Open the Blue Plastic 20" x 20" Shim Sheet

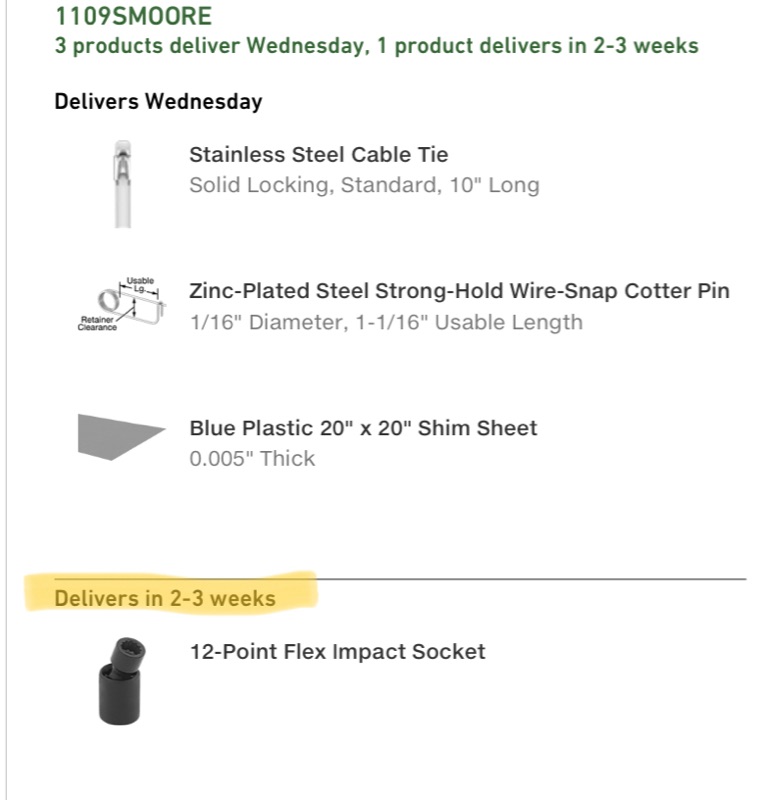(363, 428)
